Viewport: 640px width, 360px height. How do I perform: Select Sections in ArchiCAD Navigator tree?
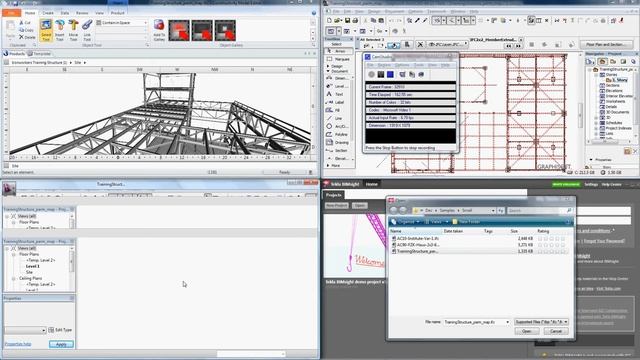coord(612,85)
